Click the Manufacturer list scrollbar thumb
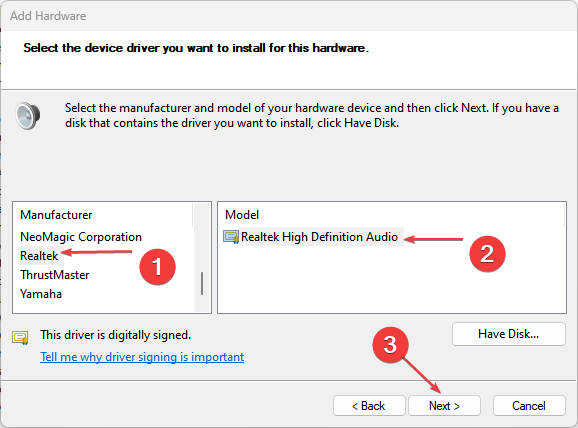 (202, 283)
